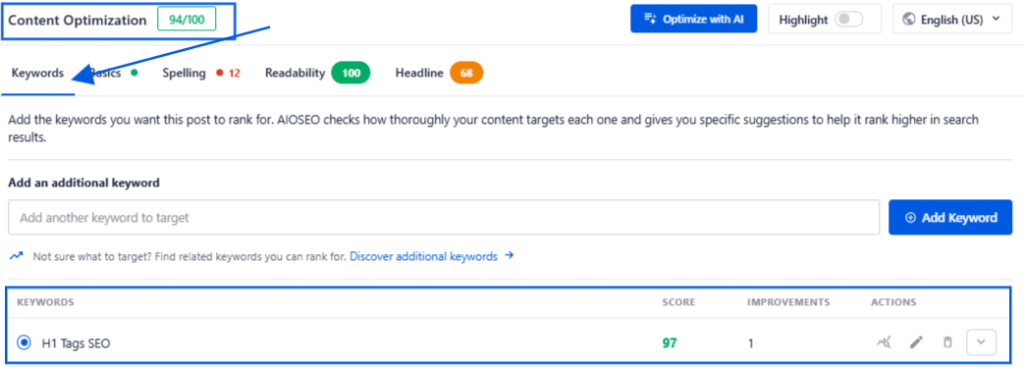The width and height of the screenshot is (1024, 367).
Task: Switch to the Readability tab
Action: [x=317, y=73]
